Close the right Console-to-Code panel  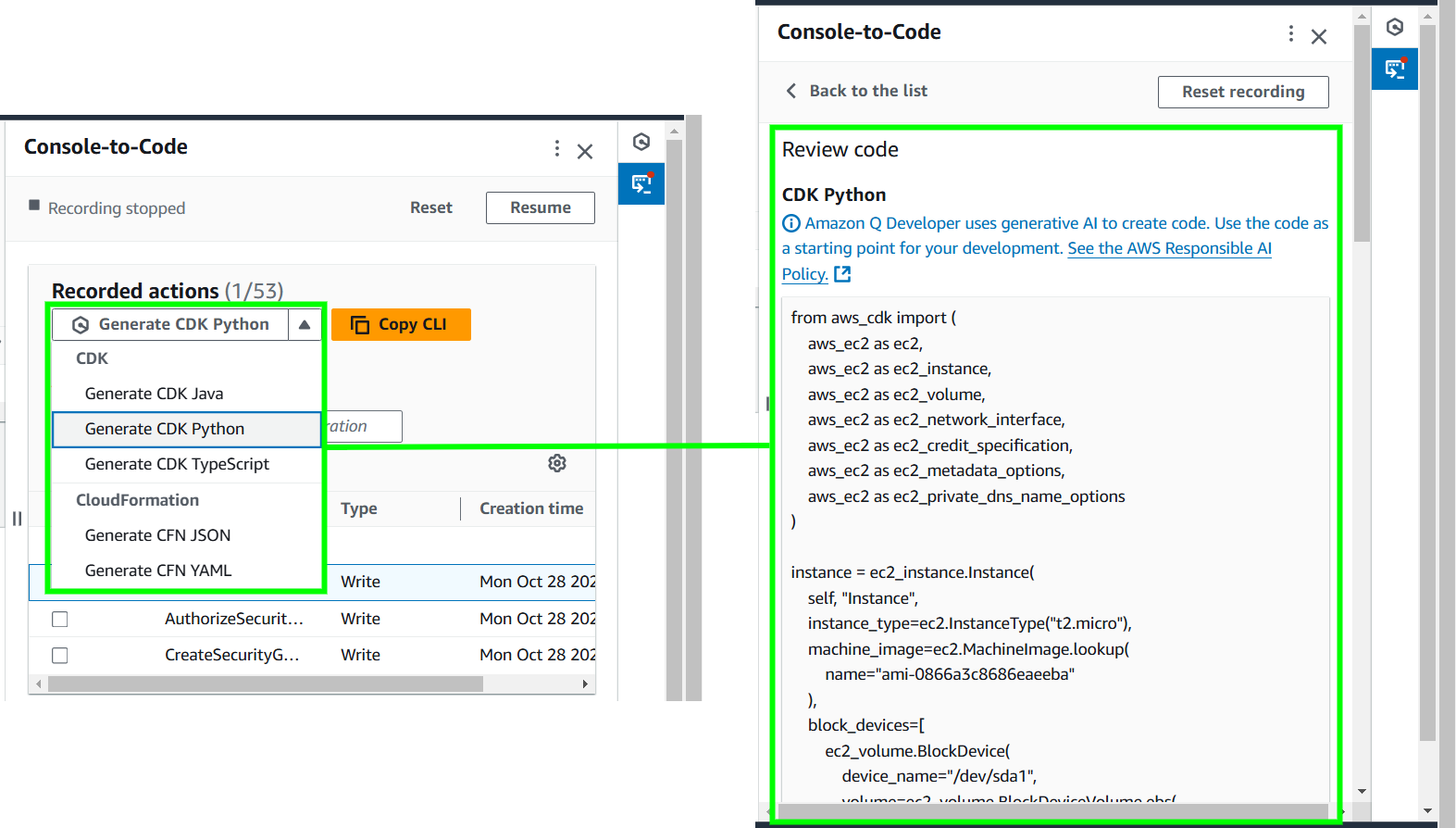(x=1319, y=36)
